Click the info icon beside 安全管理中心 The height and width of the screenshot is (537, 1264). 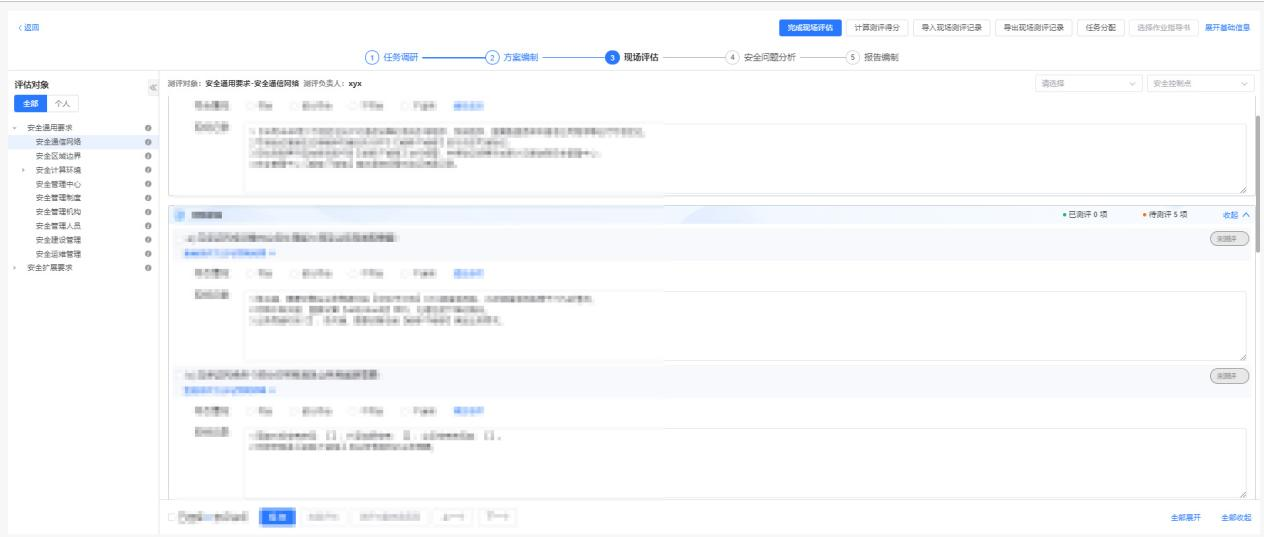[148, 184]
